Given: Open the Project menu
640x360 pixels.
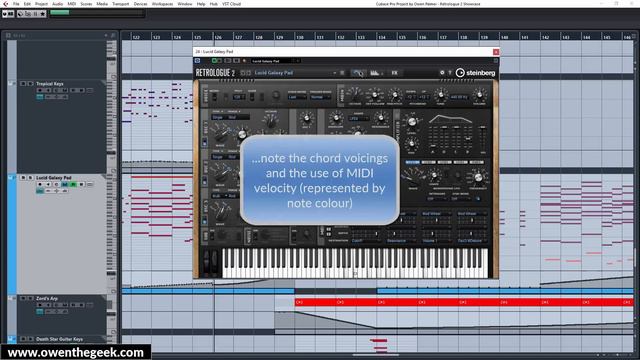Looking at the screenshot, I should [41, 4].
